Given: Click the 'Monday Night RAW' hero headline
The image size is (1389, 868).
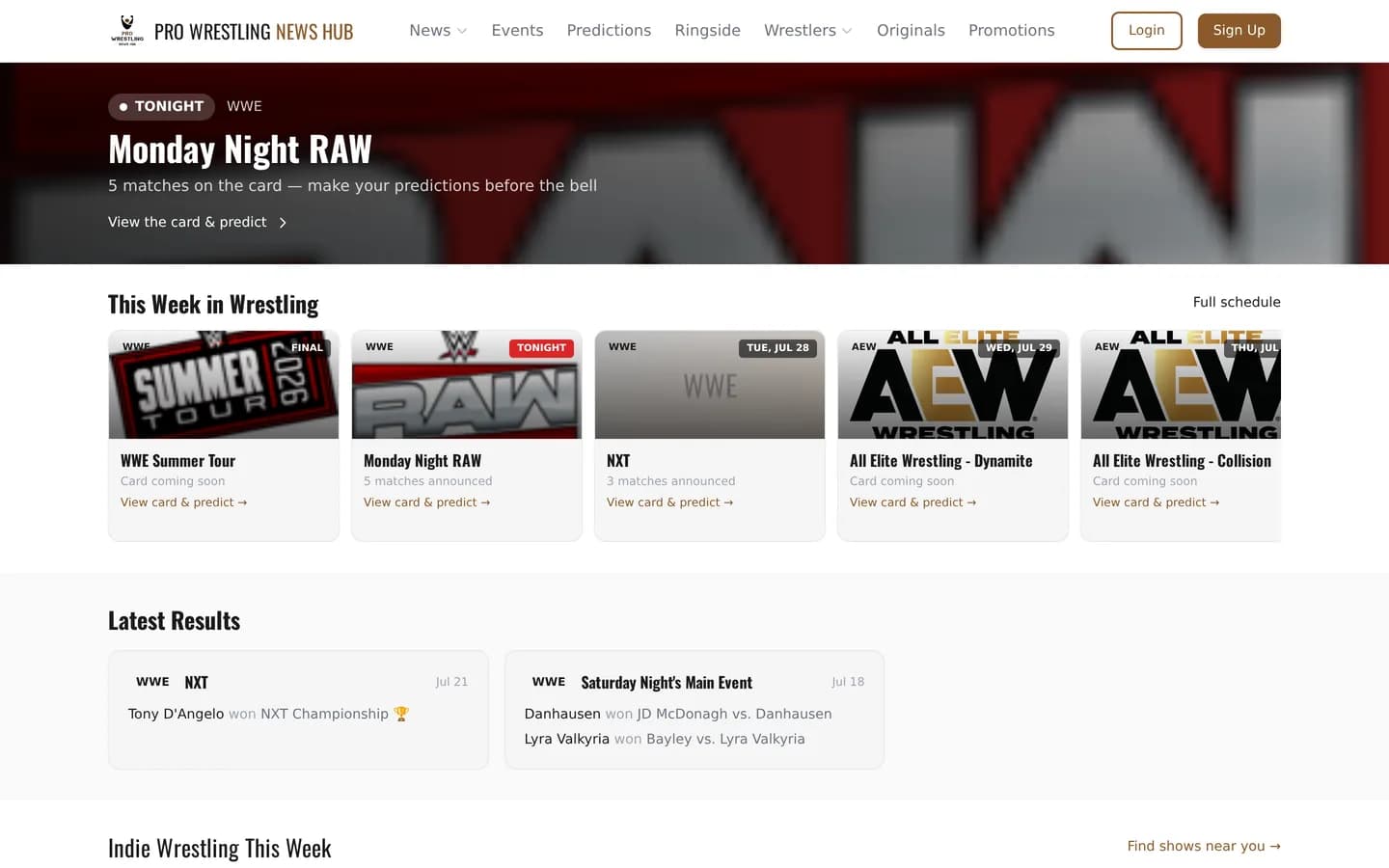Looking at the screenshot, I should point(240,149).
